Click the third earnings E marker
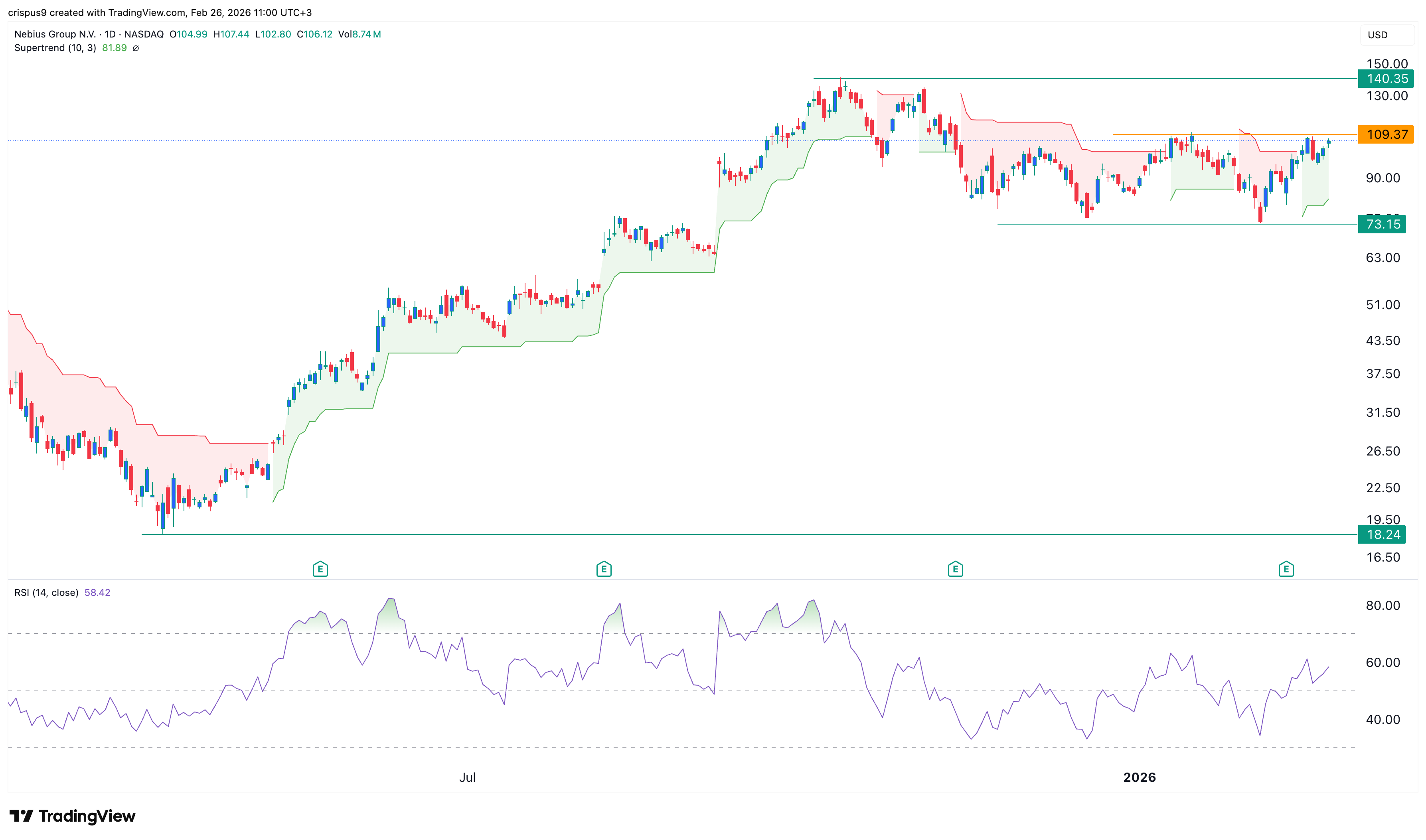Image resolution: width=1426 pixels, height=840 pixels. [955, 569]
